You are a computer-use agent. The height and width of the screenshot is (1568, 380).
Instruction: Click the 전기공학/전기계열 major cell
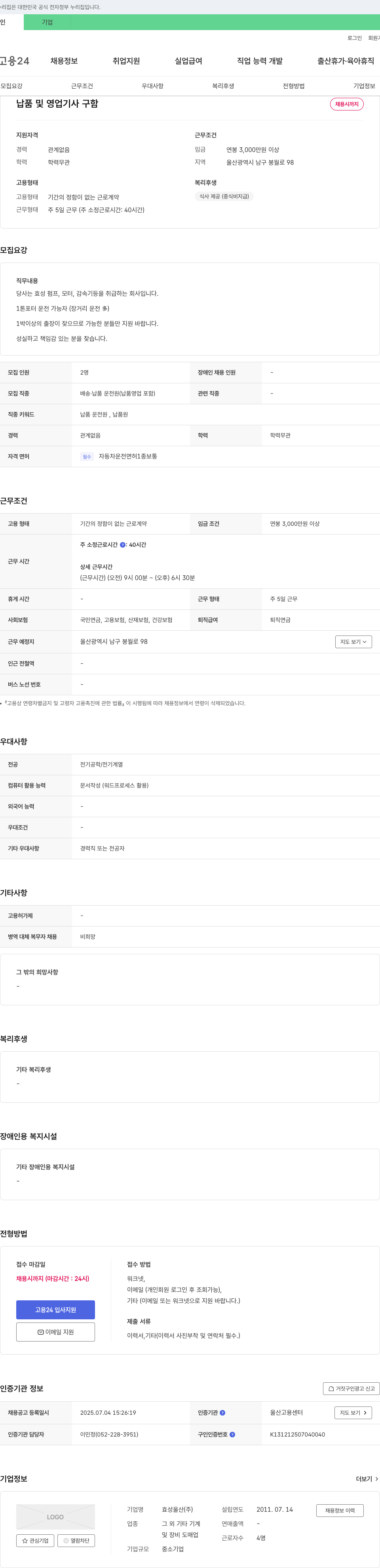coord(101,765)
